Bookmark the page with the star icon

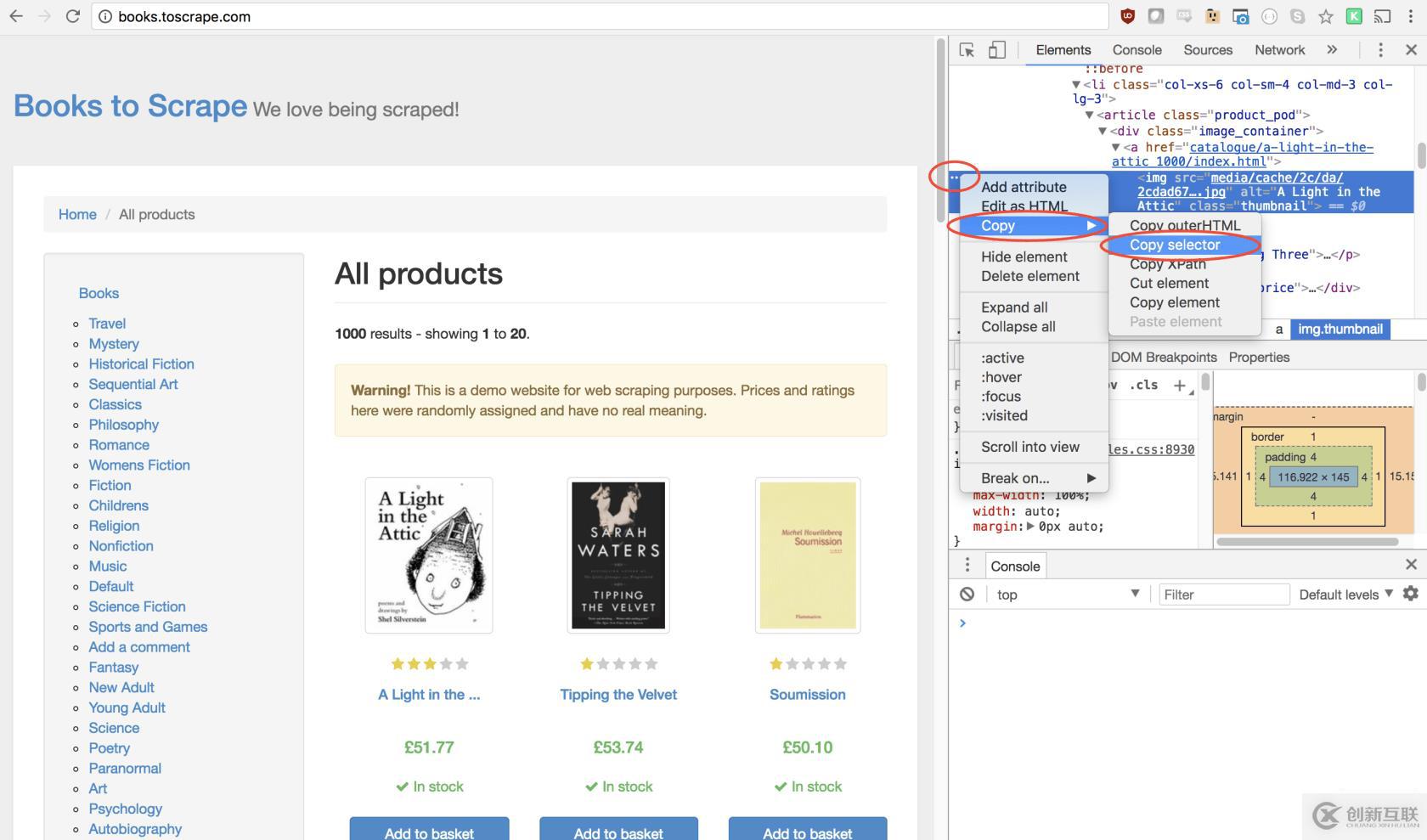tap(1323, 16)
